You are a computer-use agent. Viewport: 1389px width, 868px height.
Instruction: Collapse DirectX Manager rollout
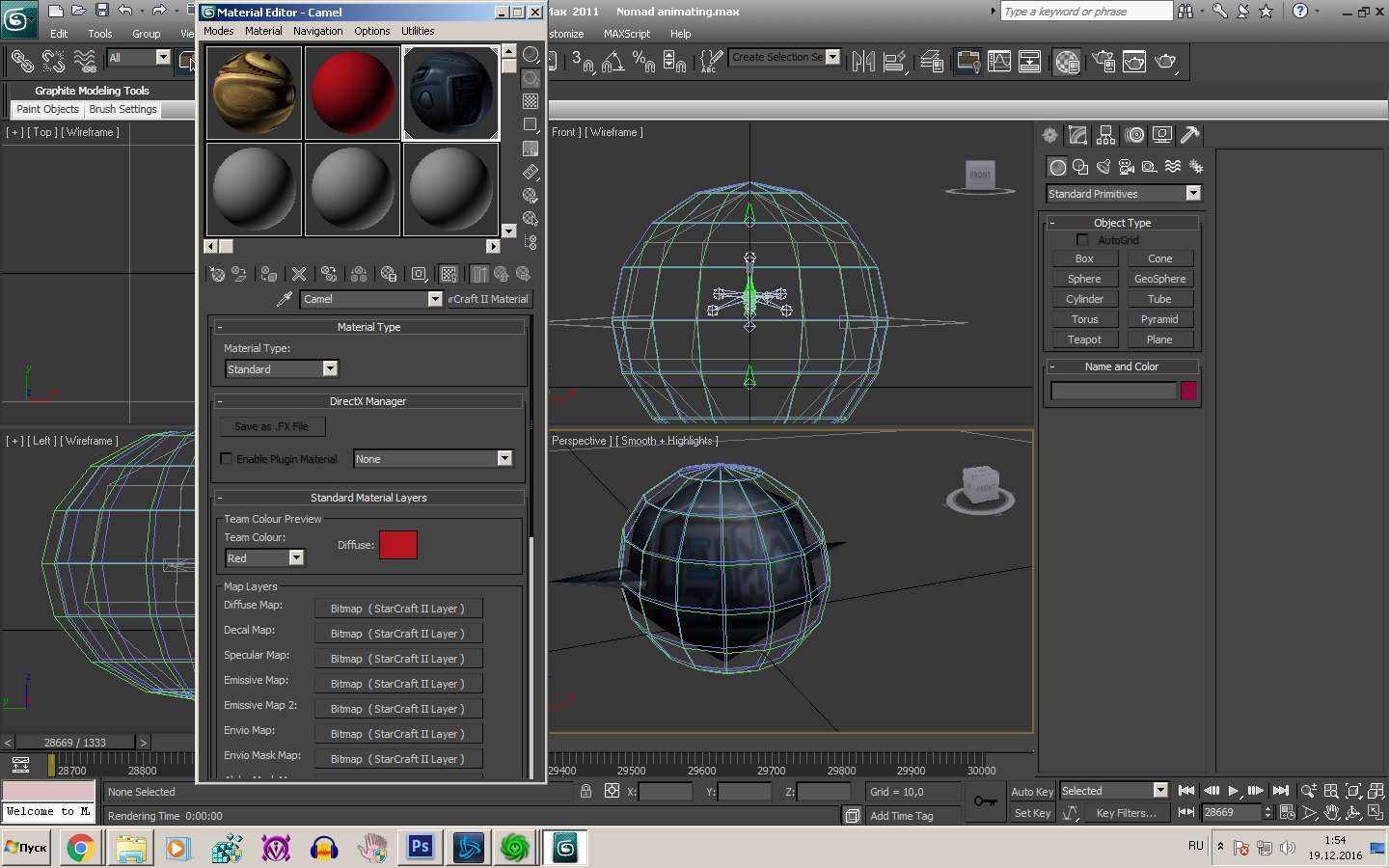[368, 401]
